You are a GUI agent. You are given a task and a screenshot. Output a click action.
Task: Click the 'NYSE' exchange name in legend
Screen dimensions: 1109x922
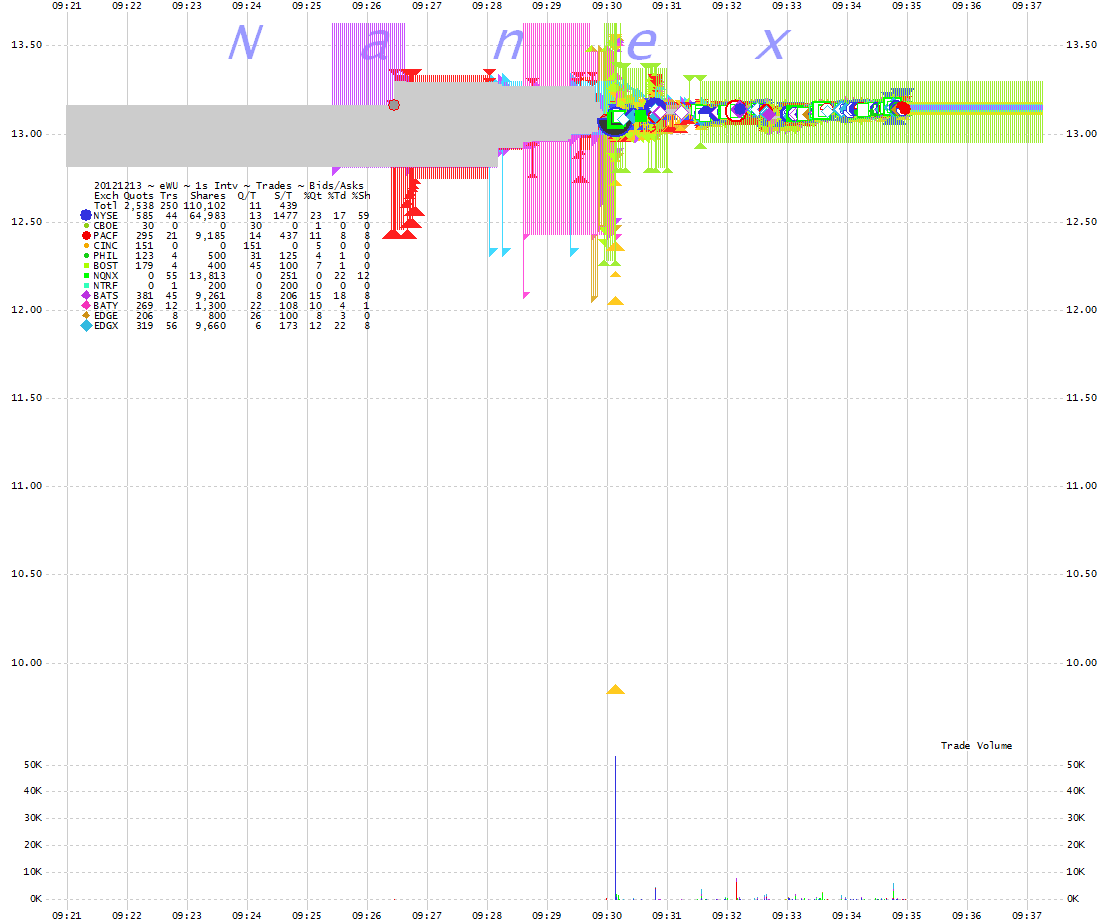(x=105, y=216)
